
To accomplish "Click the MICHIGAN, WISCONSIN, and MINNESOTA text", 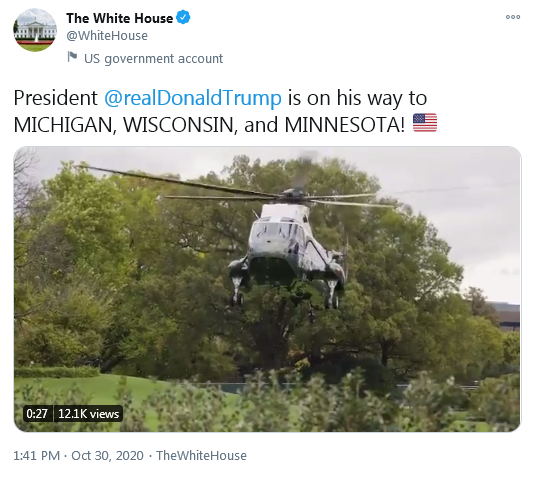I will 209,125.
